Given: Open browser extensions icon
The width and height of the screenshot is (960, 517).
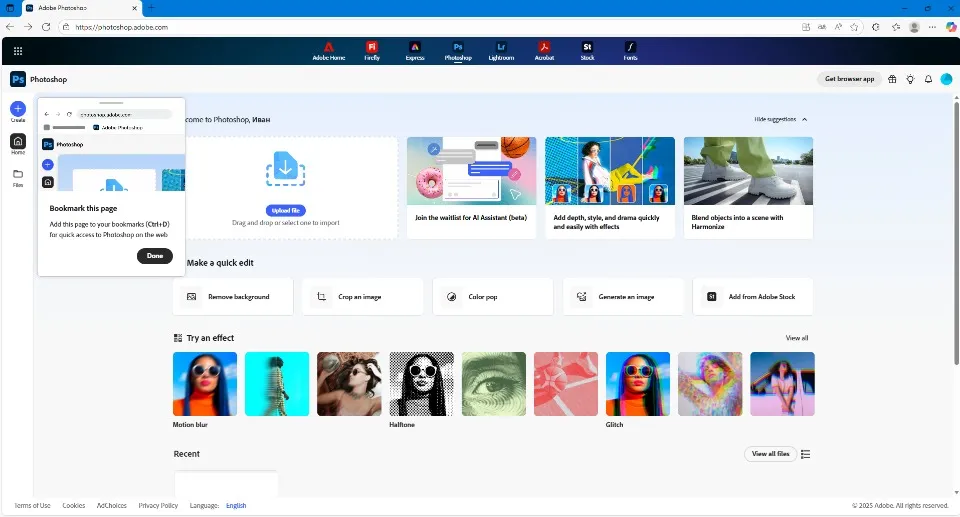Looking at the screenshot, I should 876,27.
